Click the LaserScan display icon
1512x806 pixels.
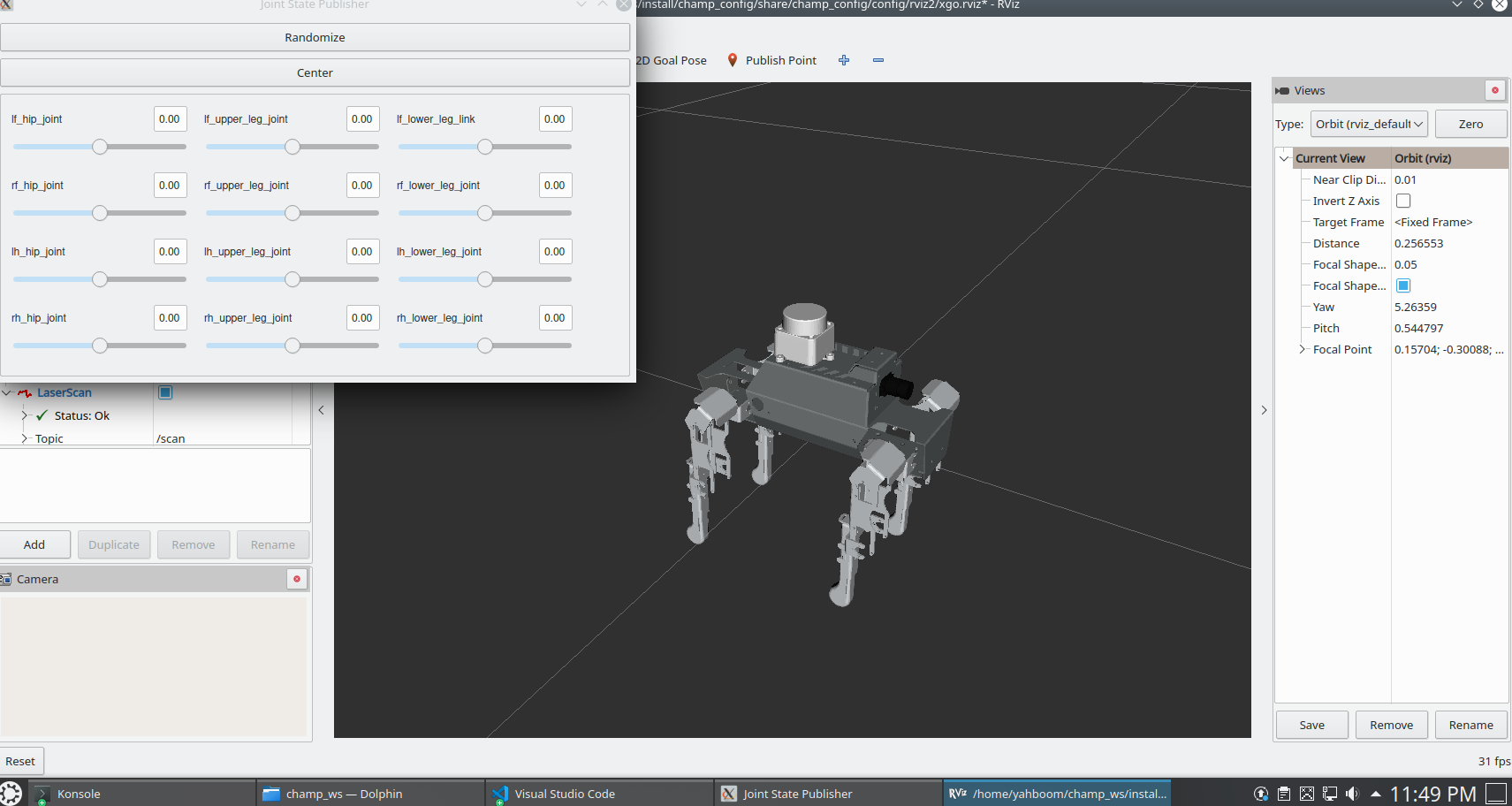click(25, 393)
